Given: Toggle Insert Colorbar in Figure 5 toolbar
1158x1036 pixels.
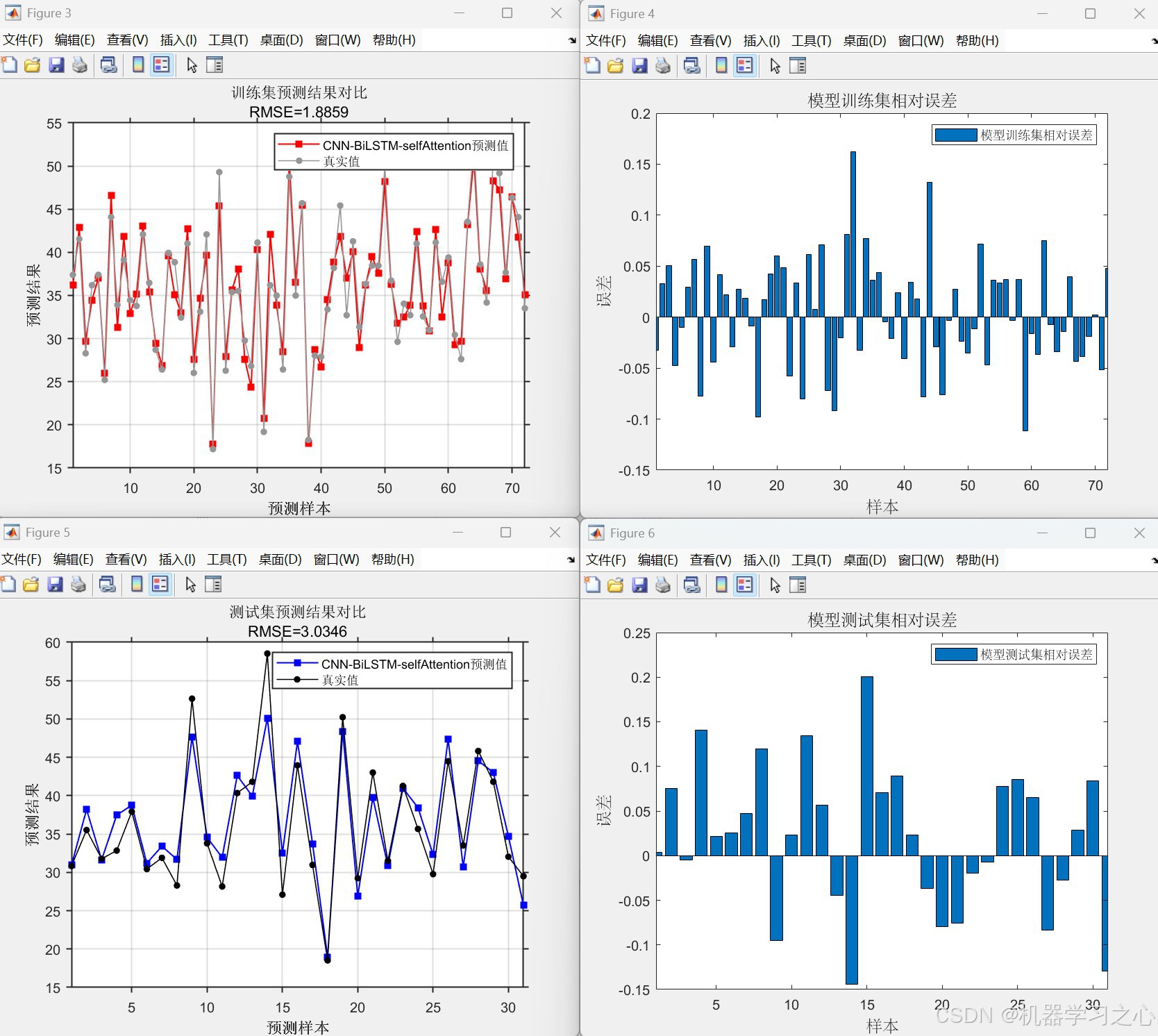Looking at the screenshot, I should click(x=137, y=585).
